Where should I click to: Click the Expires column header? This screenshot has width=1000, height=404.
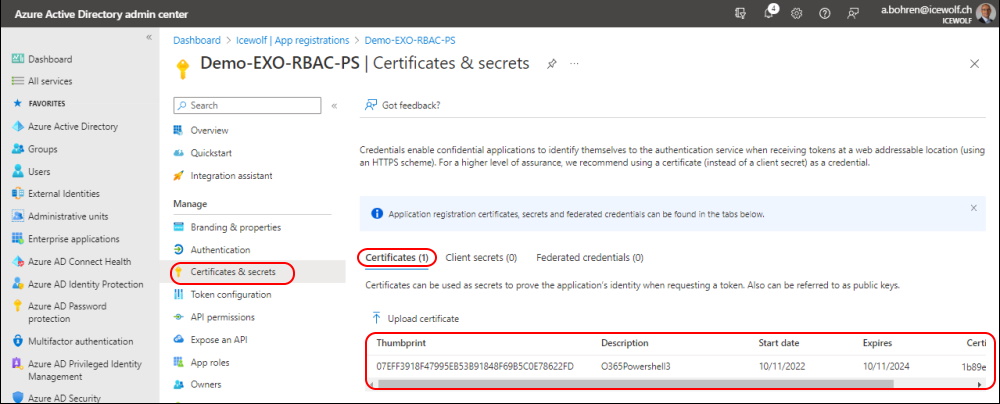[x=878, y=343]
